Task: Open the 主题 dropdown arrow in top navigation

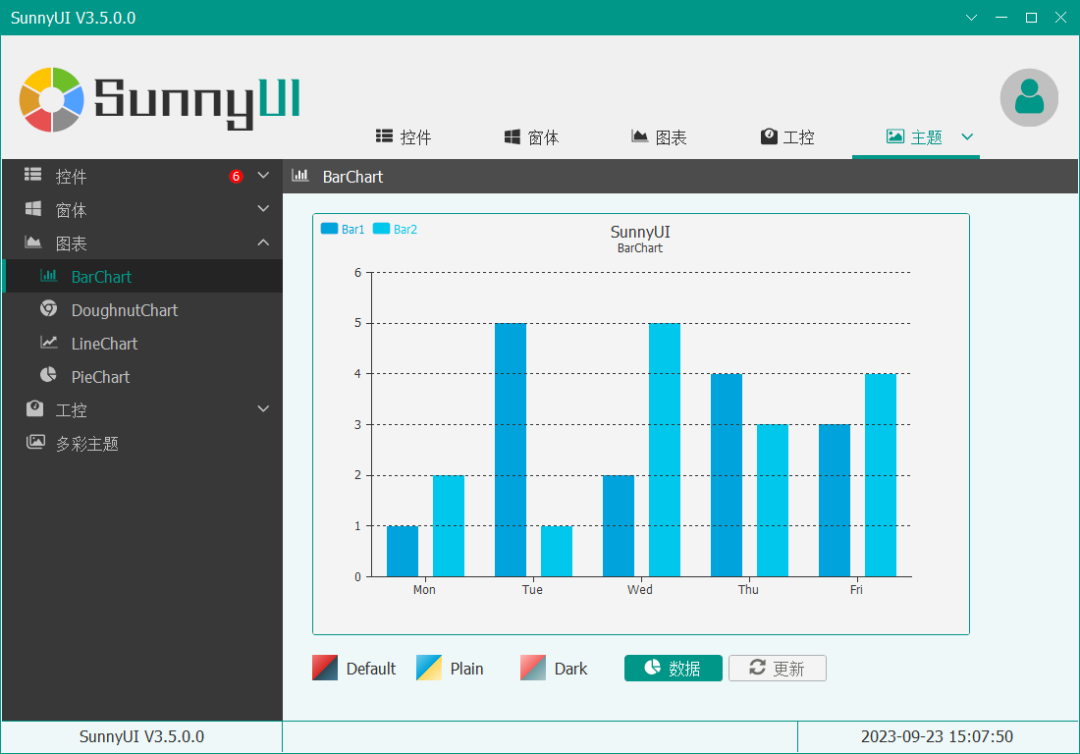Action: click(x=967, y=137)
